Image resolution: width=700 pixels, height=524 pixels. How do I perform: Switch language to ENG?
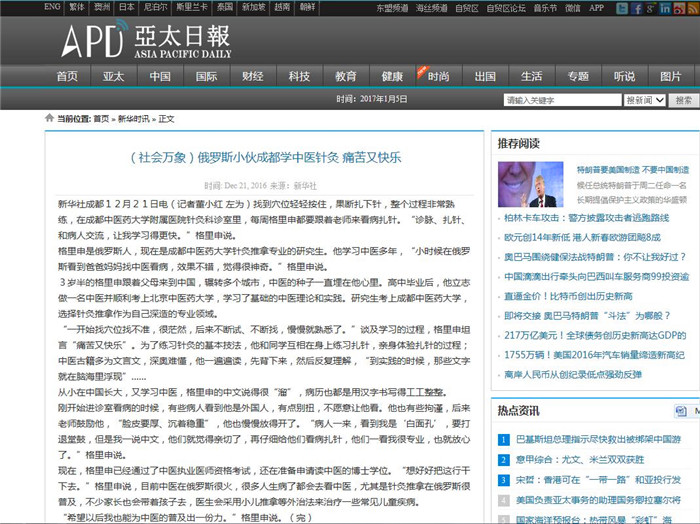[52, 6]
